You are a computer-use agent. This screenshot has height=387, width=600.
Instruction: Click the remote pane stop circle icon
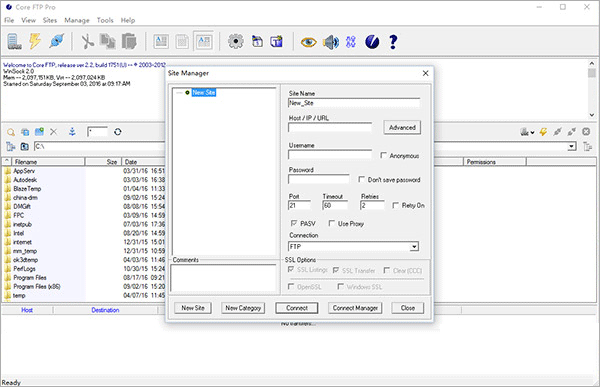(x=586, y=132)
